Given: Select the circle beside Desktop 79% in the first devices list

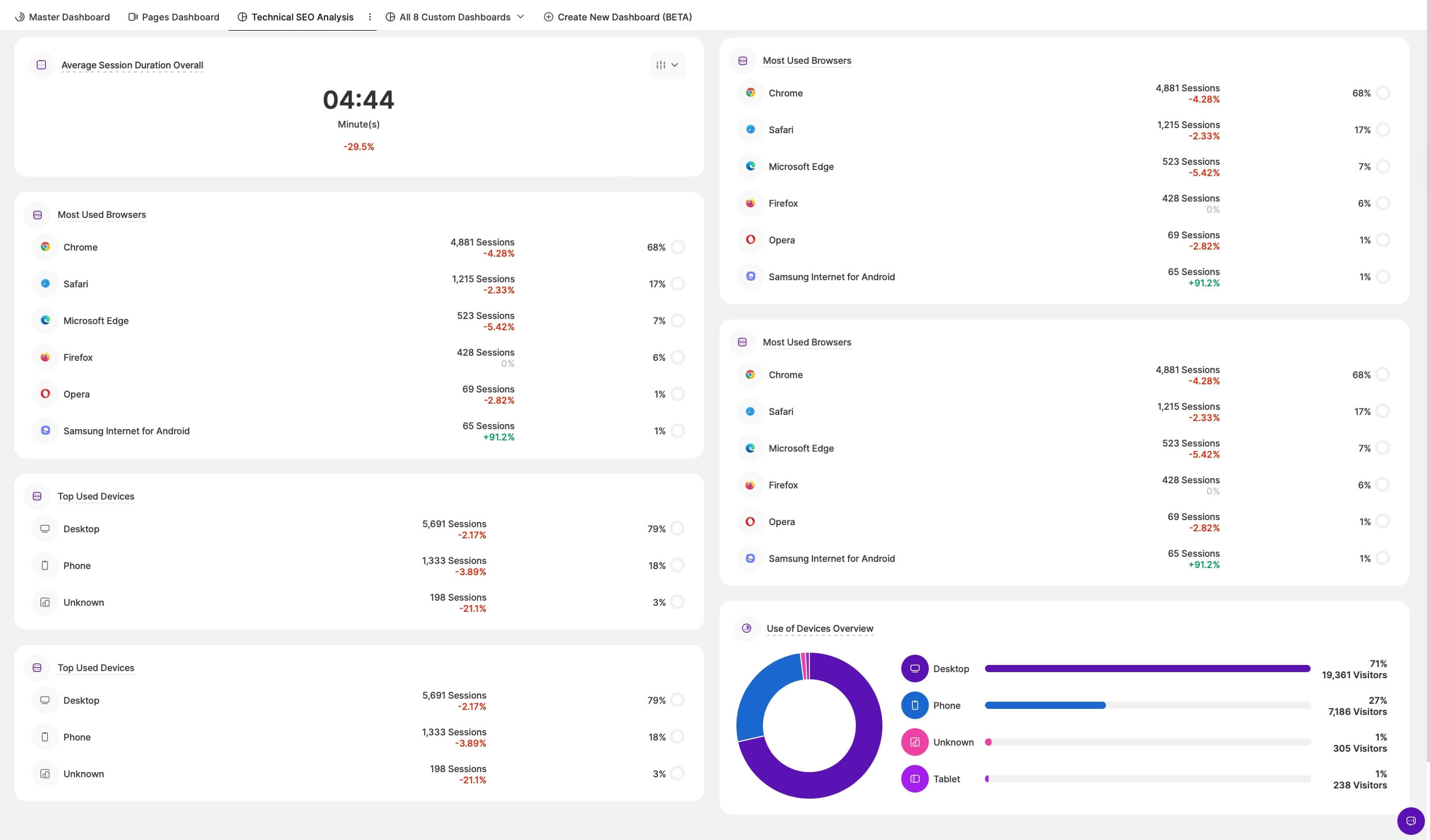Looking at the screenshot, I should (x=677, y=528).
